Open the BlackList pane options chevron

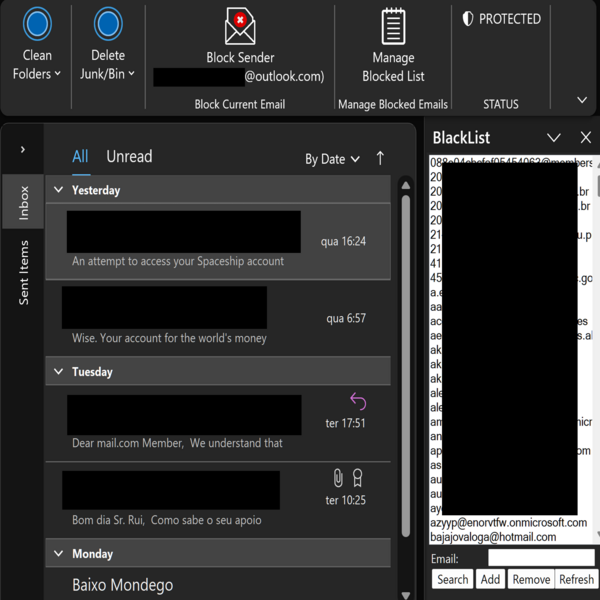click(554, 137)
